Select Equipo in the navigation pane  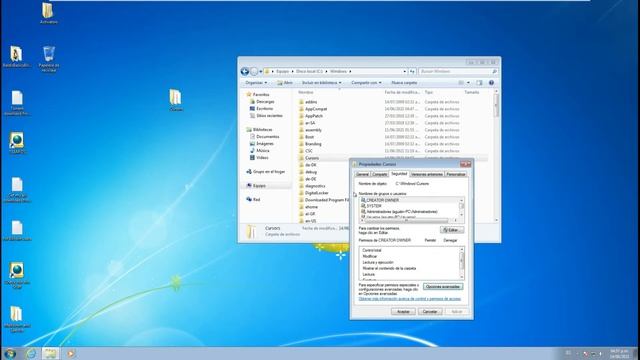259,186
